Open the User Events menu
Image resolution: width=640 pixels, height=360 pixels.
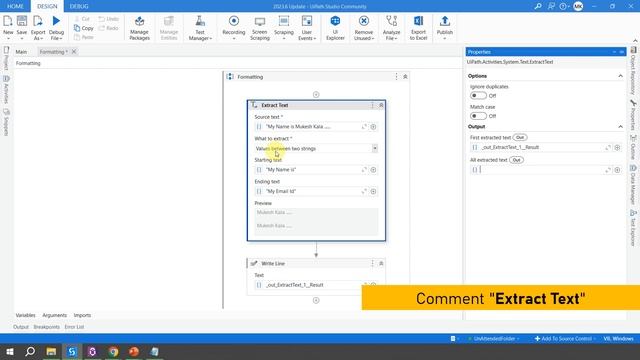pyautogui.click(x=307, y=28)
